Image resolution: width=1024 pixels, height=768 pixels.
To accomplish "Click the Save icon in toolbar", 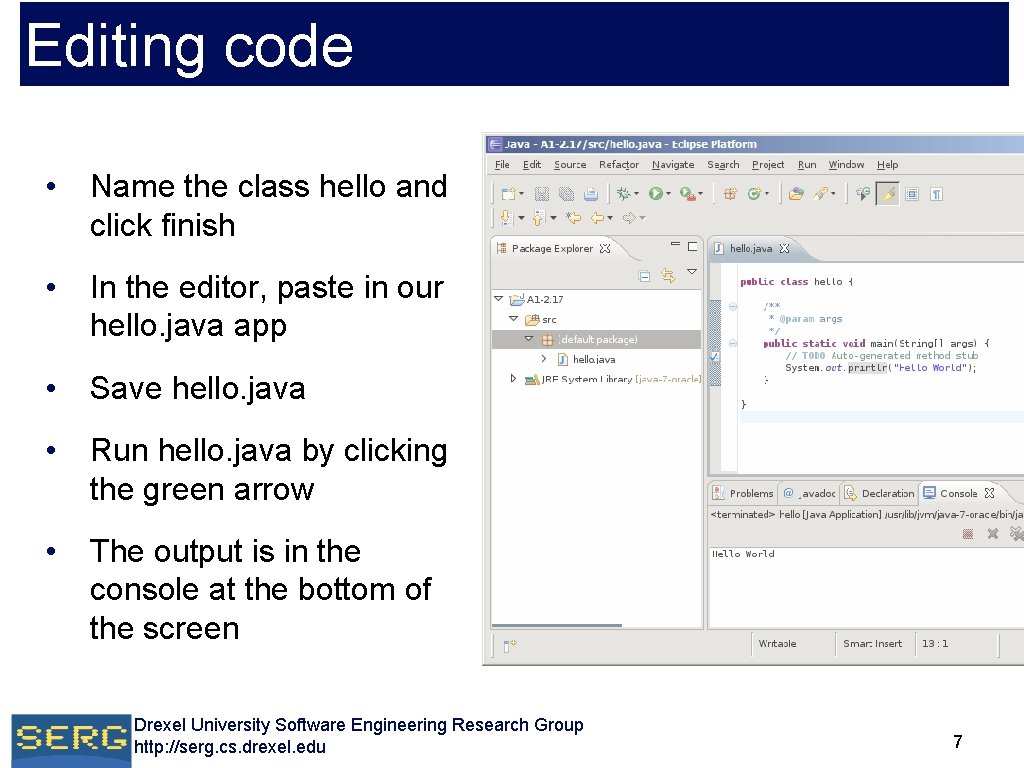I will (541, 194).
